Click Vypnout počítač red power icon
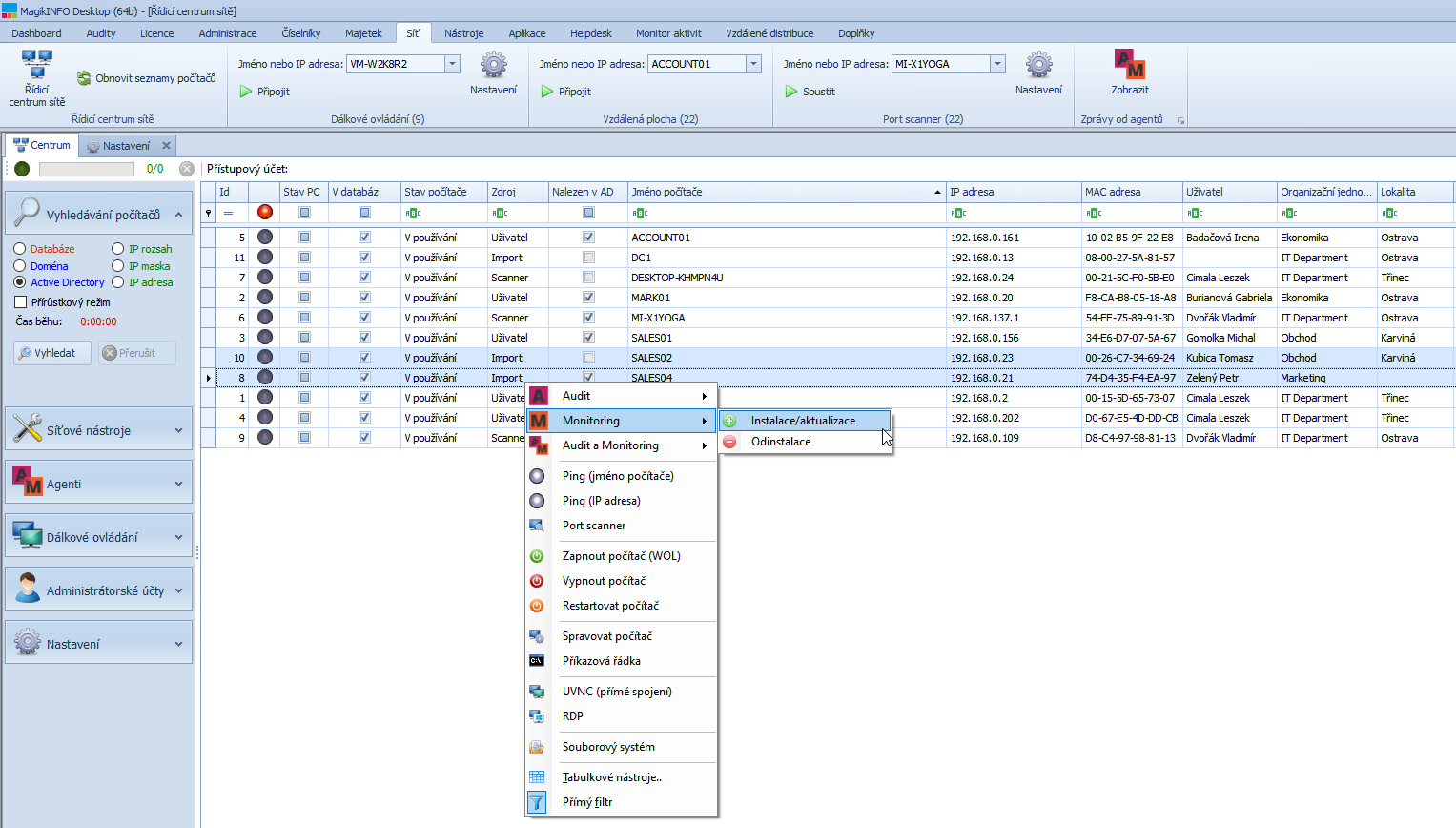The width and height of the screenshot is (1456, 828). (x=537, y=581)
